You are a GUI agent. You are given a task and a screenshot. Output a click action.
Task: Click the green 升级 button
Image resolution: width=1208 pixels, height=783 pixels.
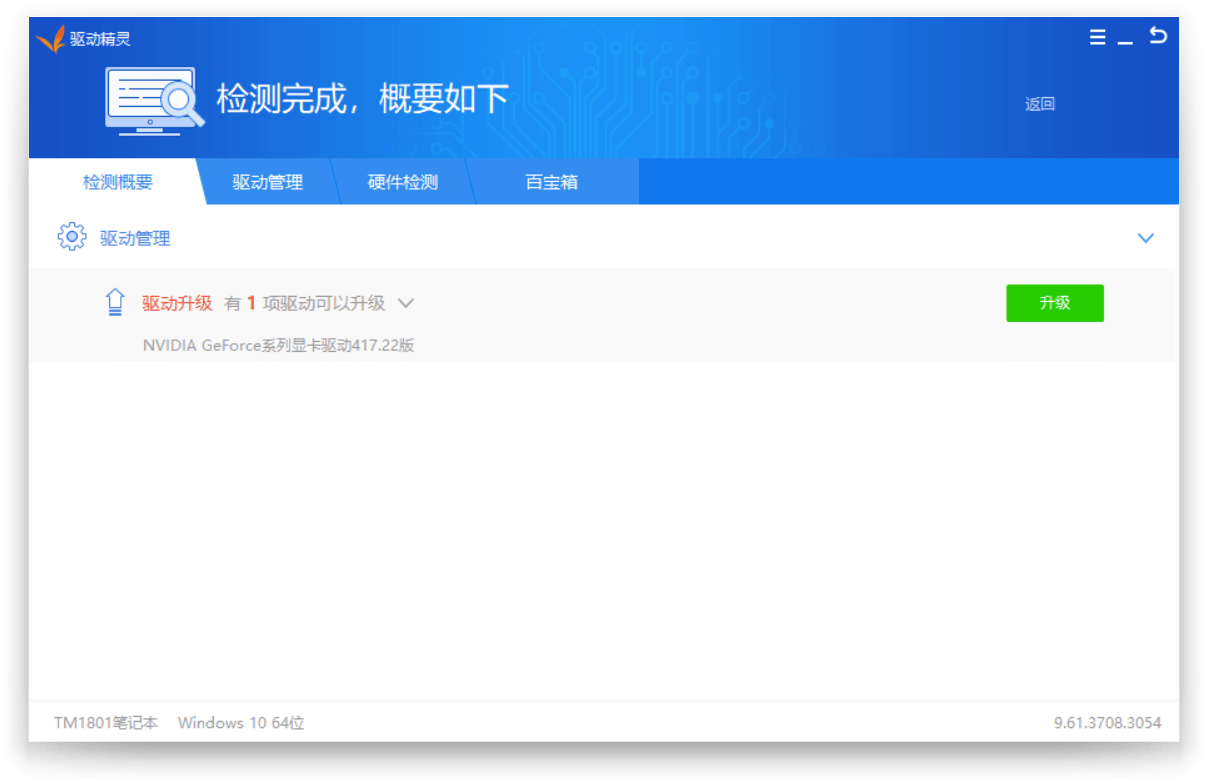pos(1055,303)
